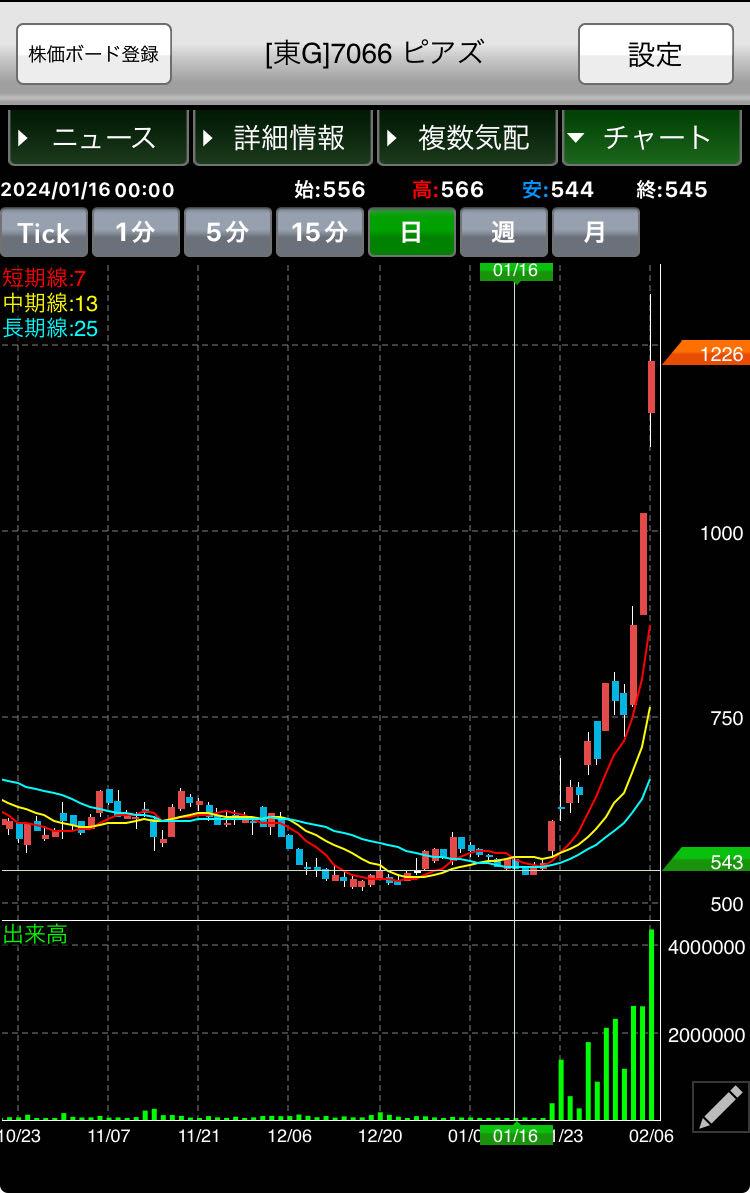Tap the 01/16 date label on bottom axis
This screenshot has height=1193, width=750.
515,1135
